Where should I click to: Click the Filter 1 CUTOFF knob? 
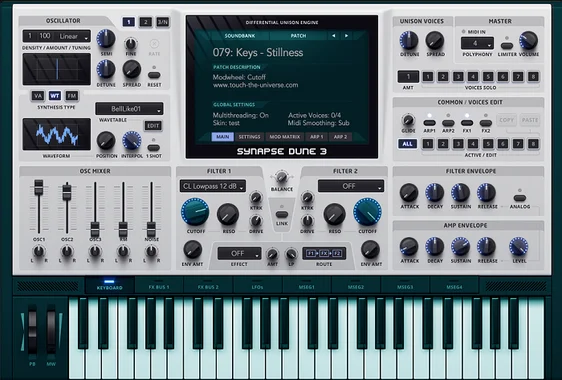click(x=195, y=212)
